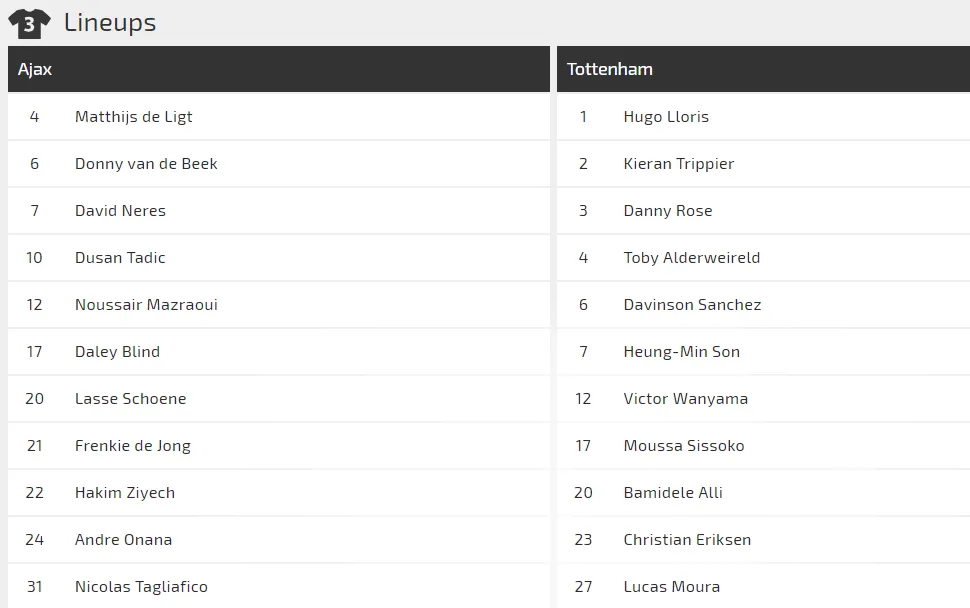Click on Christian Eriksen
Screen dimensions: 970x608
coord(687,540)
